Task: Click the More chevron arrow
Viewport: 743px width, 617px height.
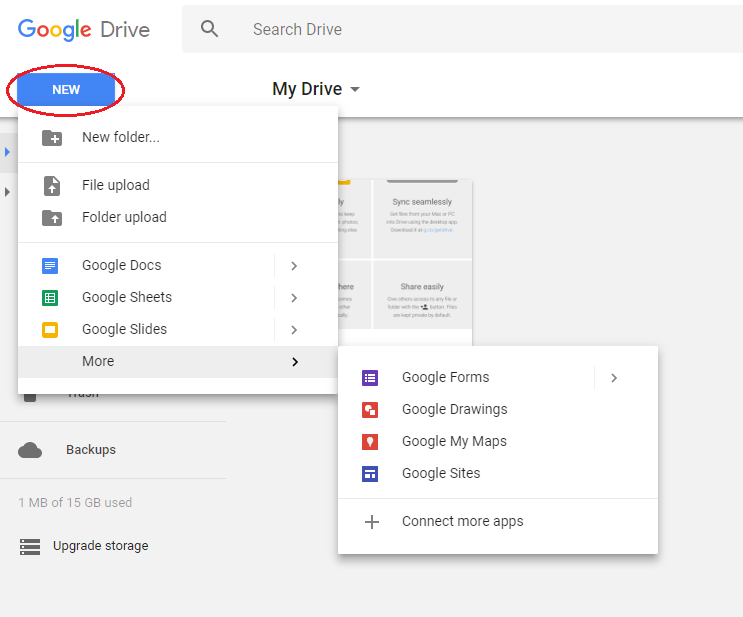Action: [295, 362]
